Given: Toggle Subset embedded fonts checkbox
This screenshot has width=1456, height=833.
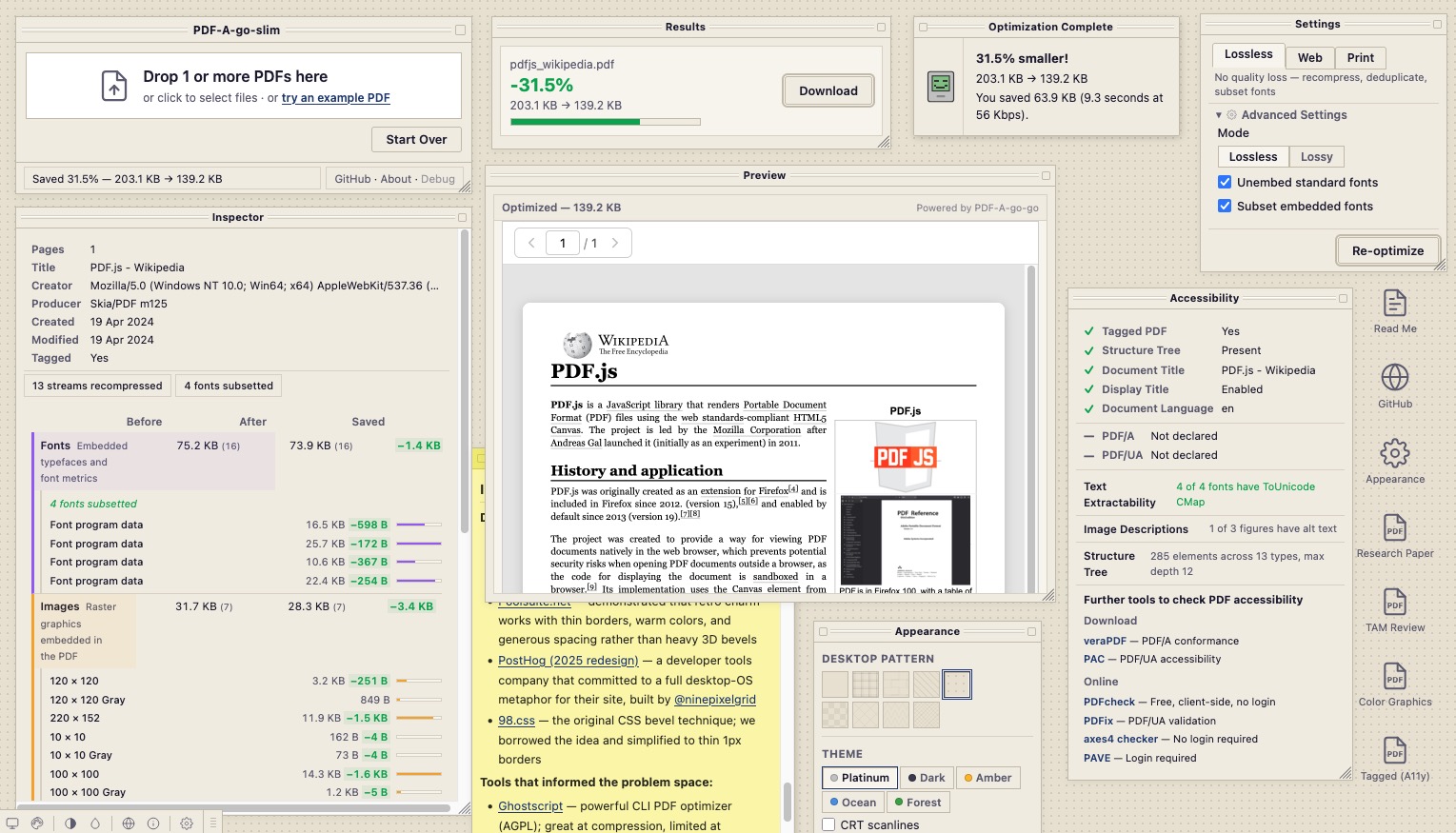Looking at the screenshot, I should (x=1225, y=206).
